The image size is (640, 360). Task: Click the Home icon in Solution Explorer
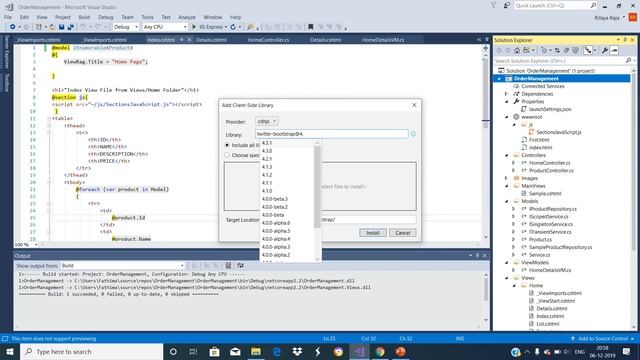(x=517, y=51)
